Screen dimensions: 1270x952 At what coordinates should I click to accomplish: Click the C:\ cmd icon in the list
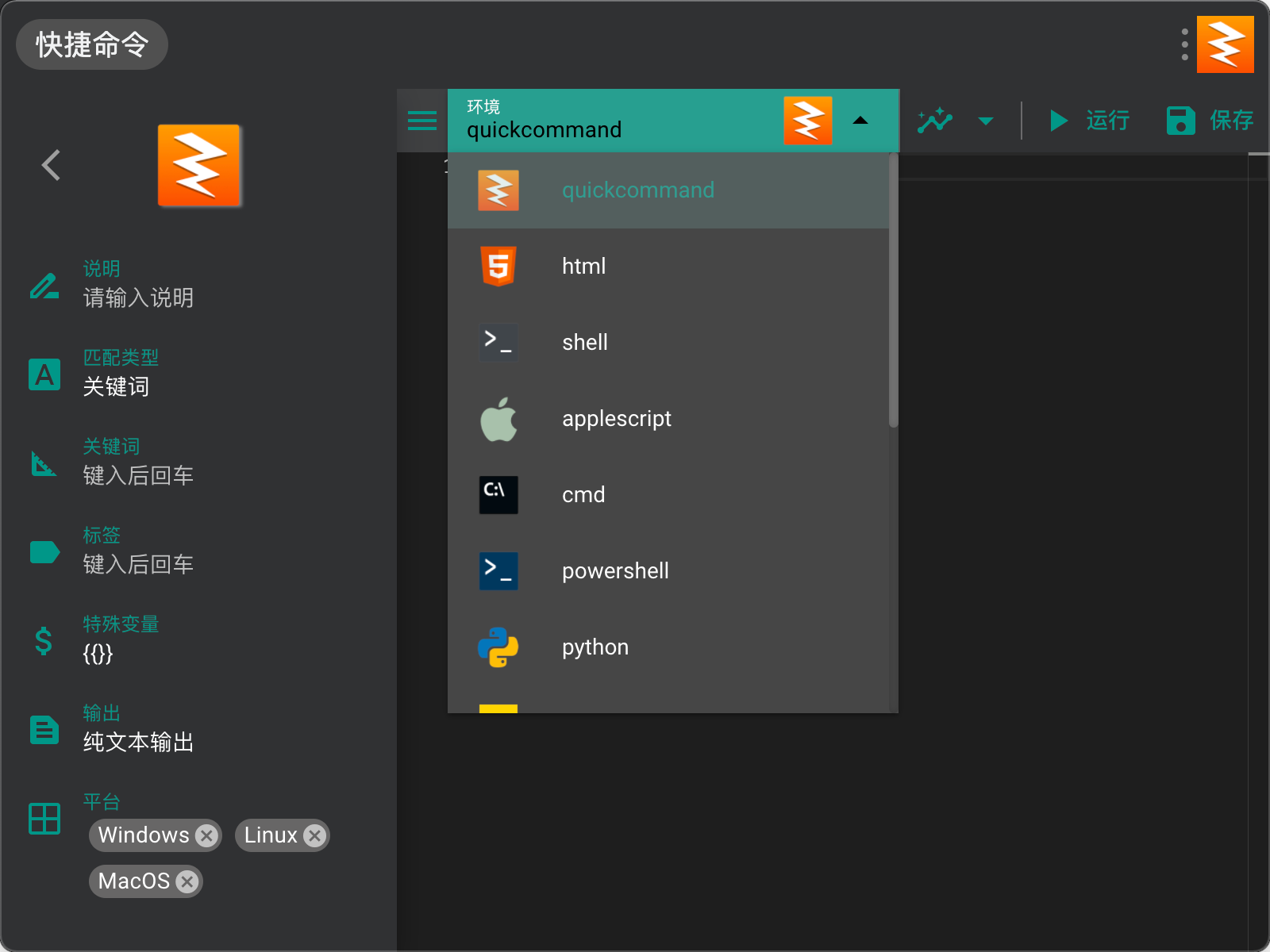tap(498, 495)
